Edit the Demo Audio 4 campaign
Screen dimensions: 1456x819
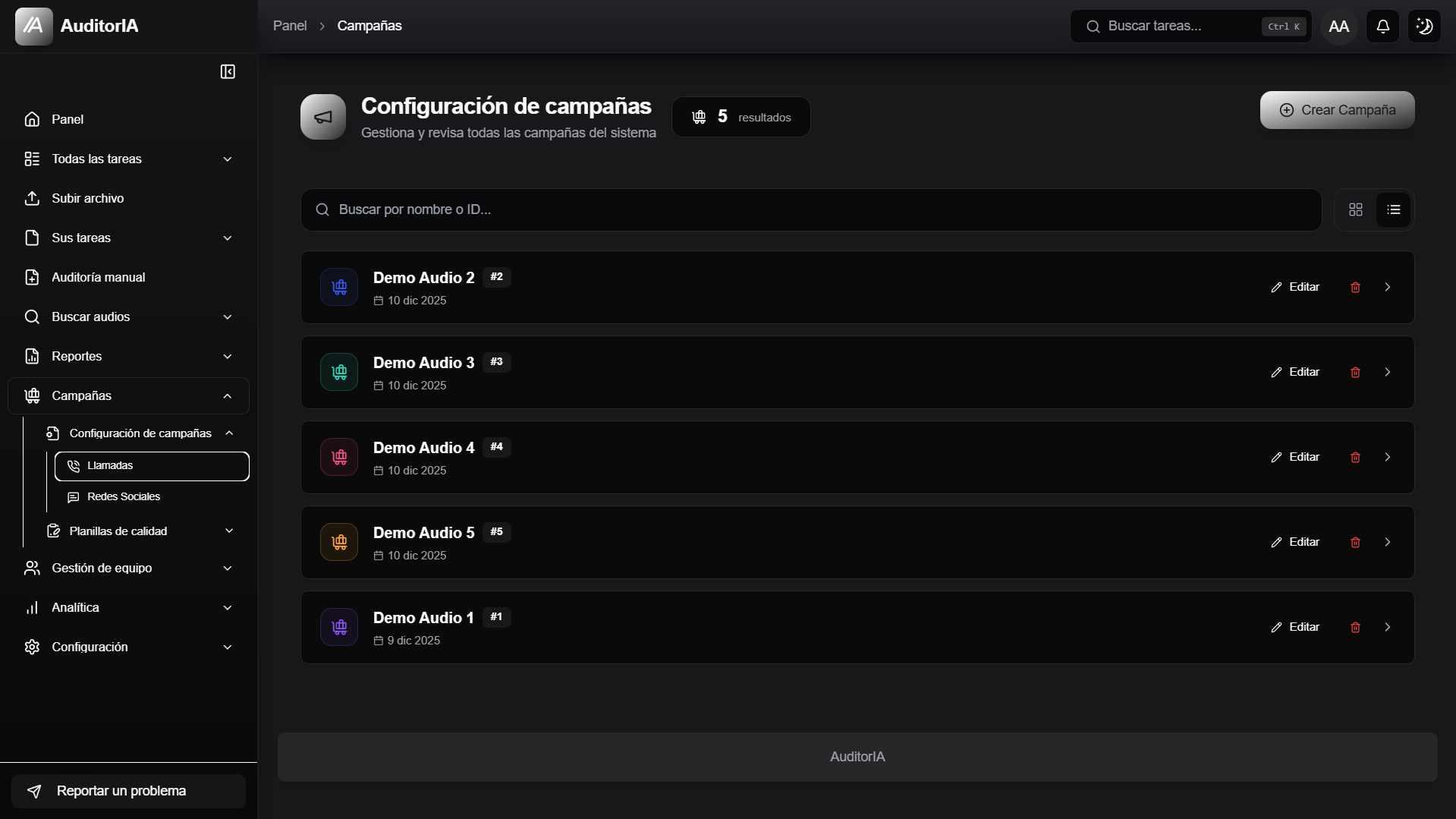[1295, 457]
